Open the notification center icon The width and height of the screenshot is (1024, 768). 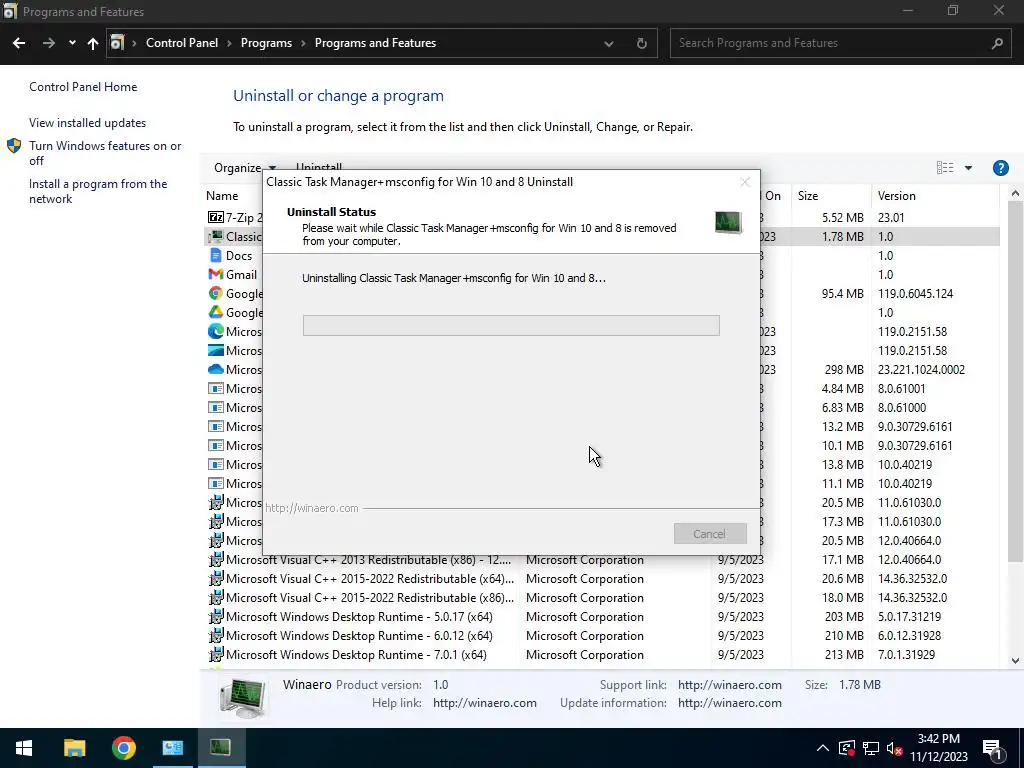coord(992,748)
